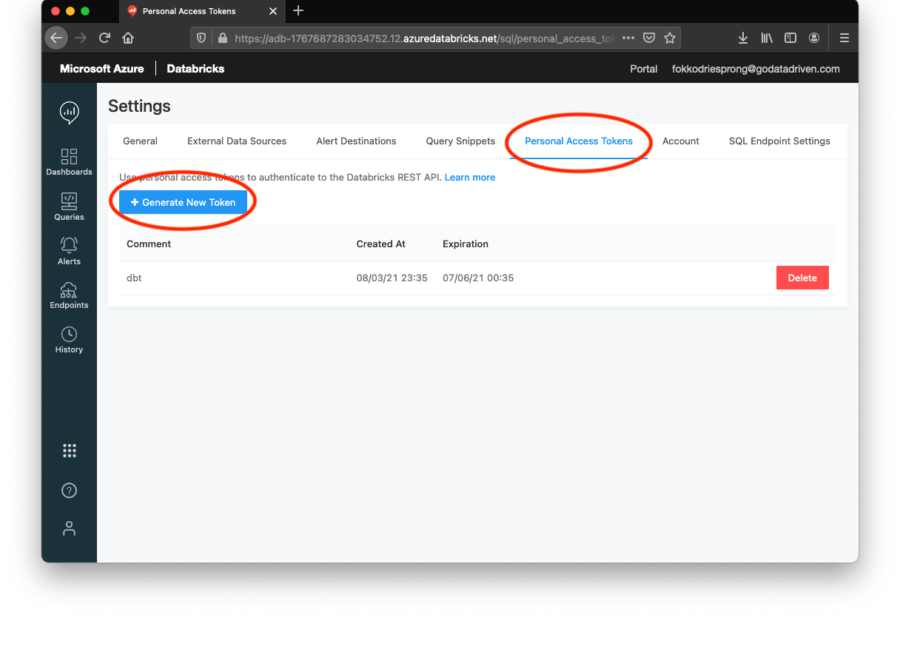Open browser downloads arrow

point(743,38)
